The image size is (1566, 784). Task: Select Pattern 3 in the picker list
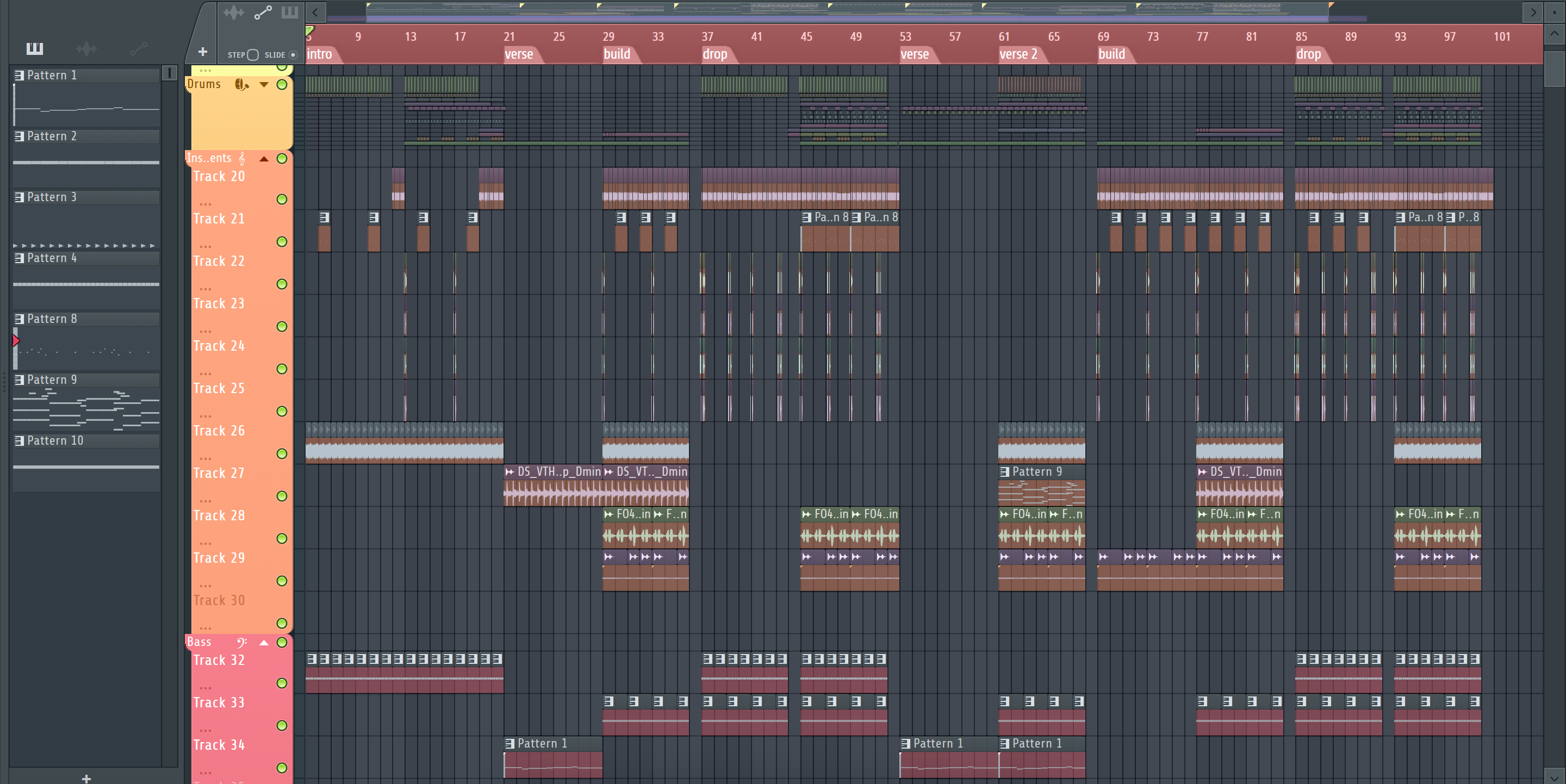pyautogui.click(x=86, y=197)
